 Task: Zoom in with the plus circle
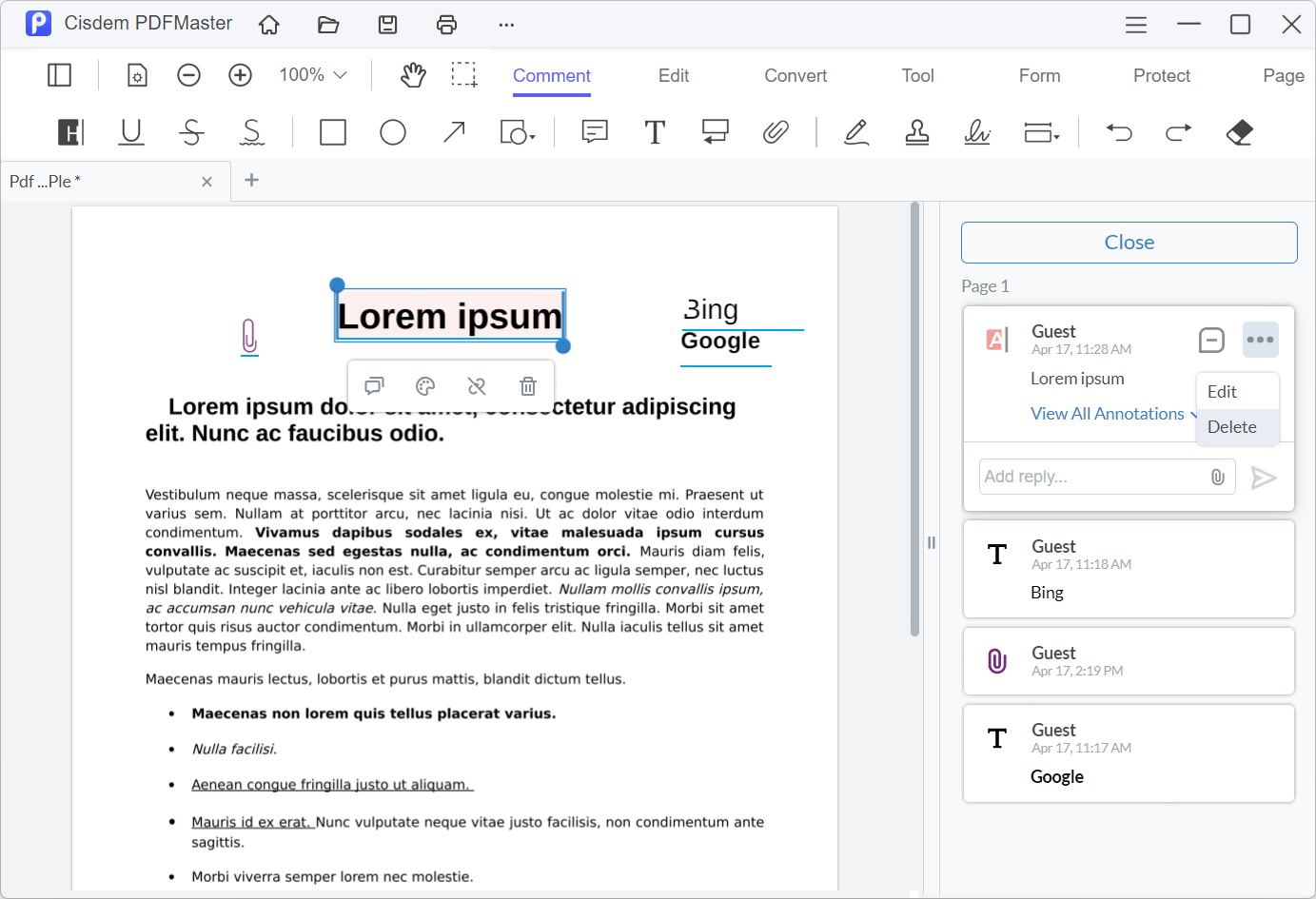[x=241, y=74]
